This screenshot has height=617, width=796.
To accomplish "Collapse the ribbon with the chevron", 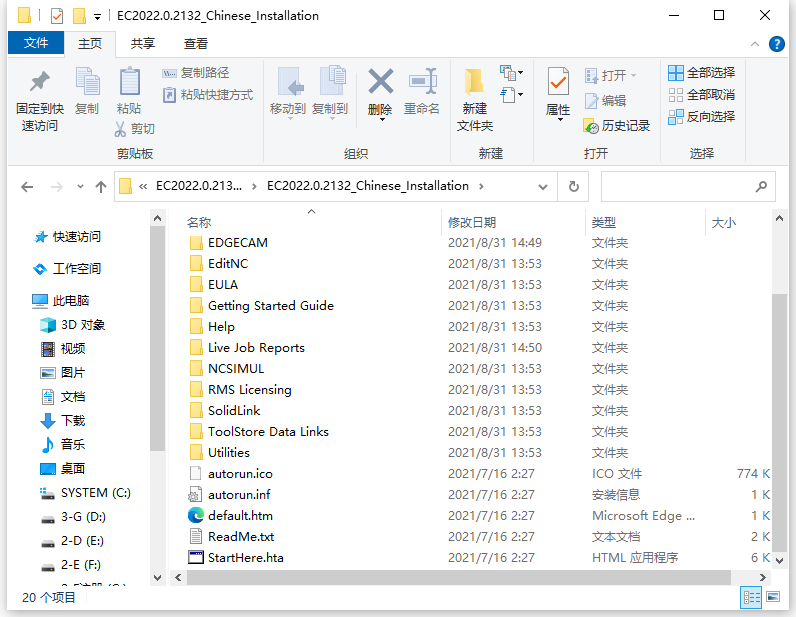I will 755,44.
